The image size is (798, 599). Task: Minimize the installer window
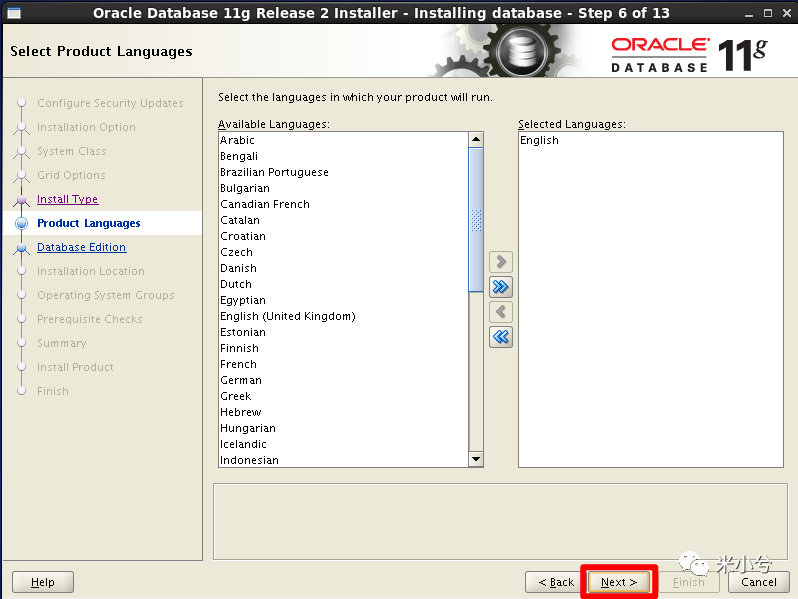point(749,14)
